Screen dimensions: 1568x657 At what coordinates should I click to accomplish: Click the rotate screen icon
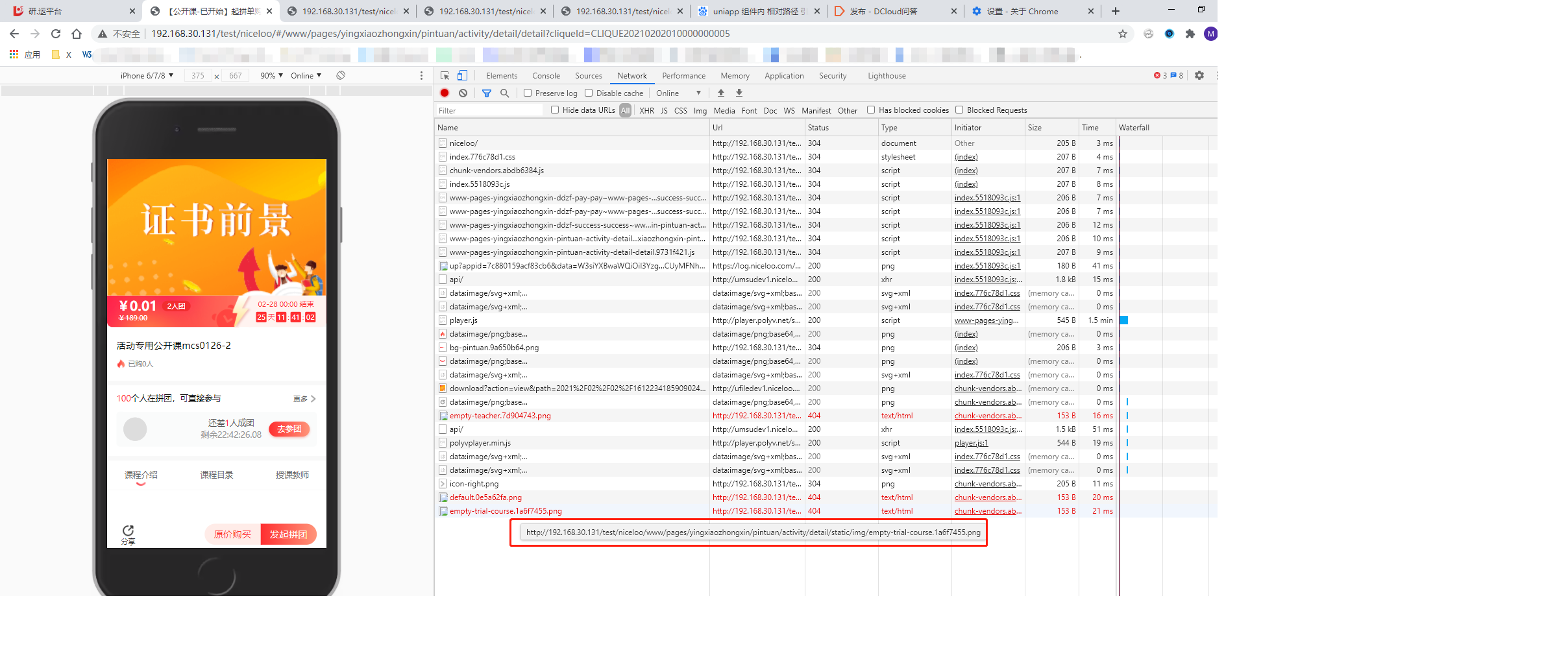(x=341, y=76)
